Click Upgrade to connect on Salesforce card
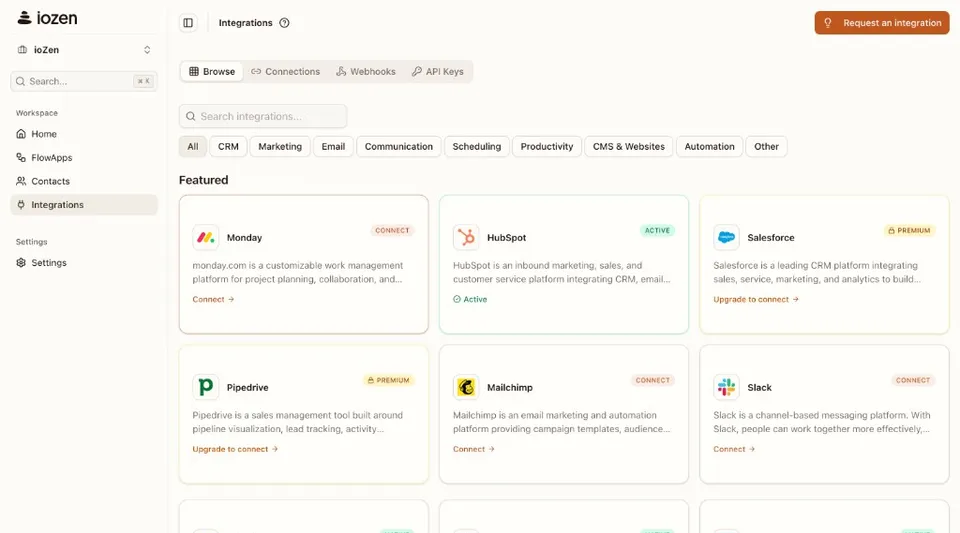Screen dimensions: 960x533 pos(756,299)
